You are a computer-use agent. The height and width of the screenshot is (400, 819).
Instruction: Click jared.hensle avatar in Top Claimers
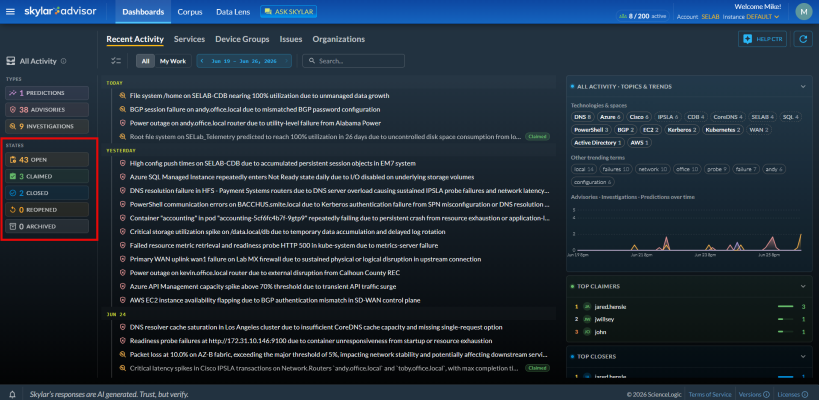pos(587,307)
